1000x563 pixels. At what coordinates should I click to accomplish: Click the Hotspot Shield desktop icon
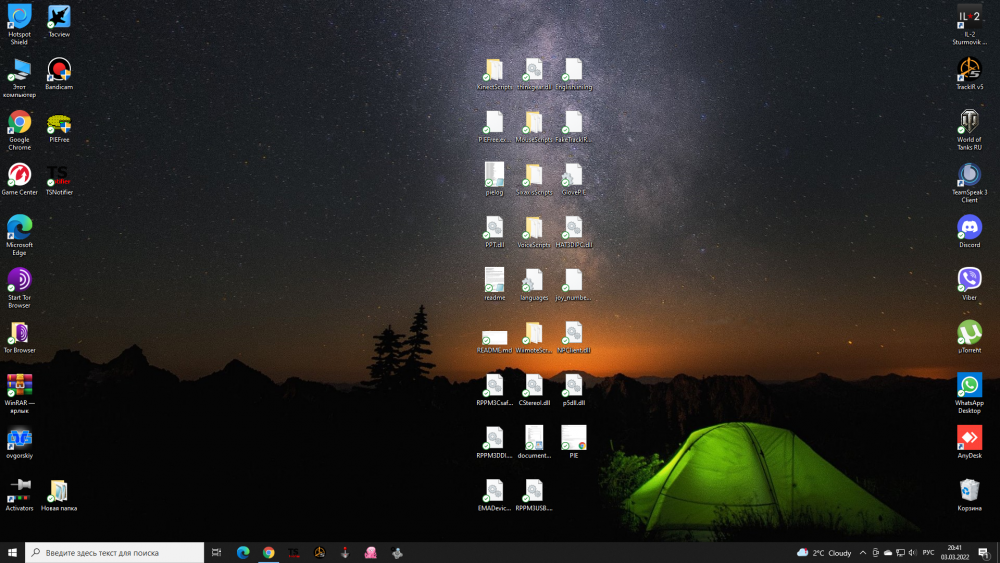click(19, 18)
